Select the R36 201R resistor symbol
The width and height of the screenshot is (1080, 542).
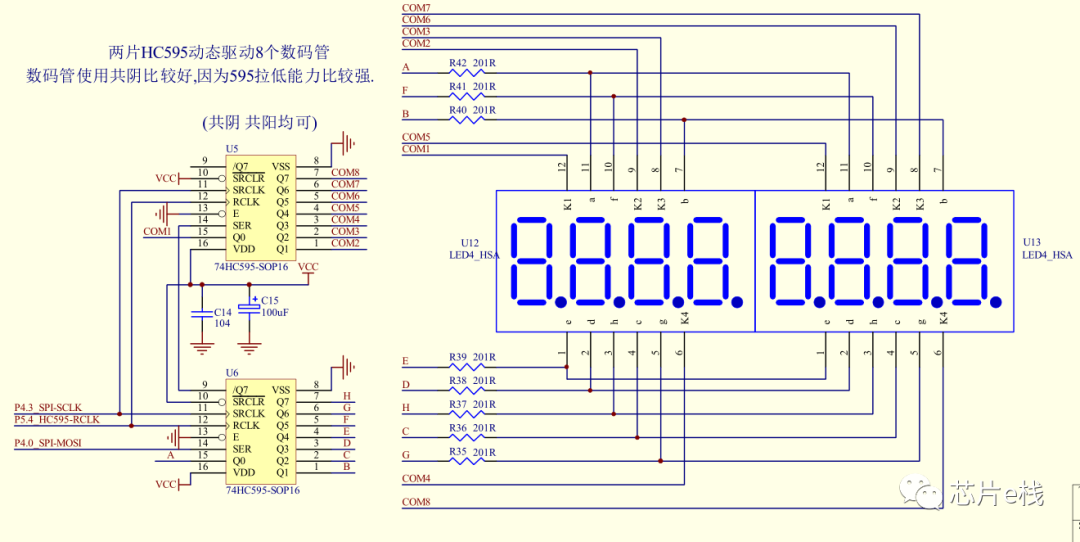466,437
